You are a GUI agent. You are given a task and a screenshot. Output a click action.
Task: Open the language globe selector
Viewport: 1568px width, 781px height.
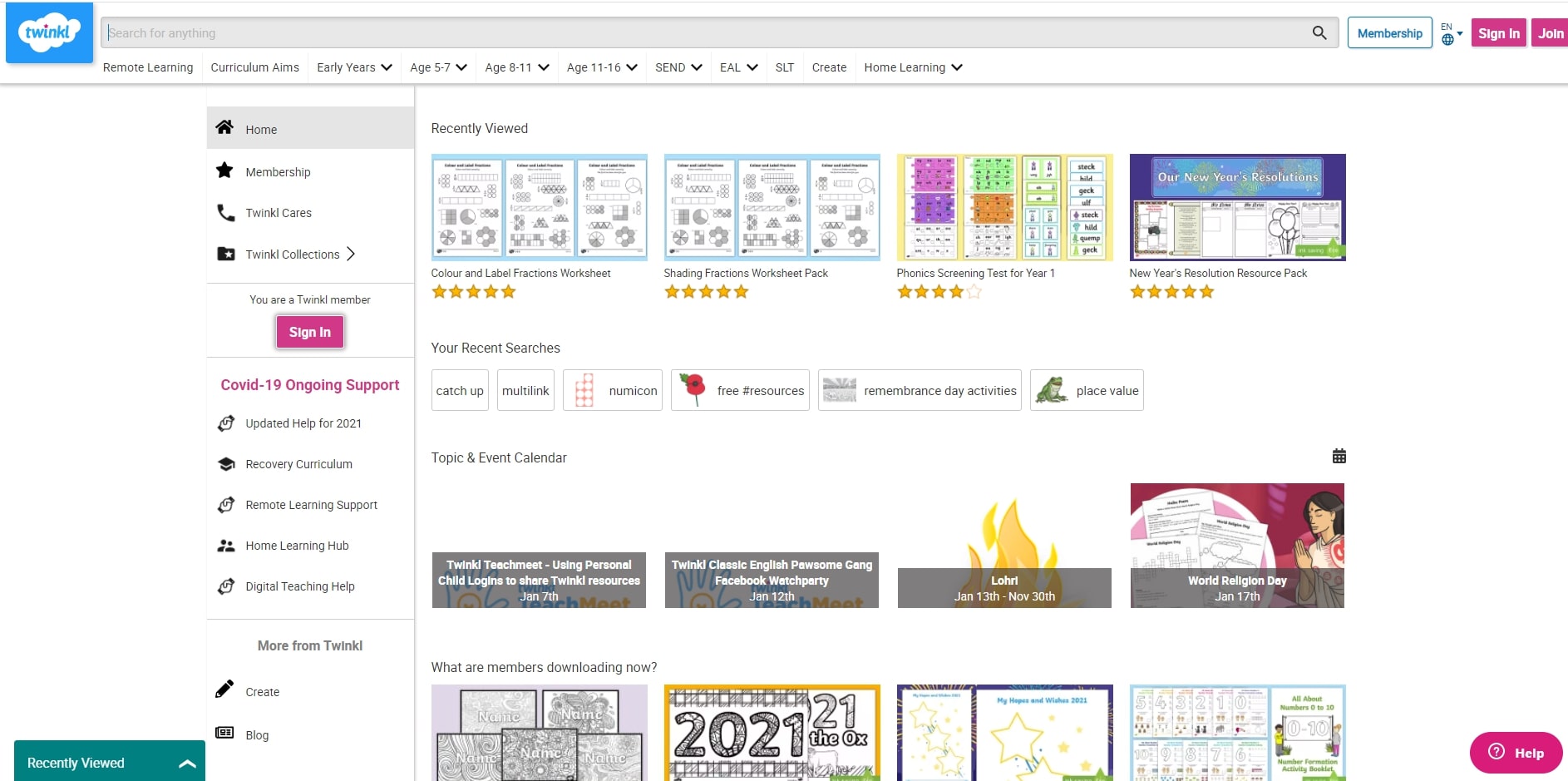1452,34
